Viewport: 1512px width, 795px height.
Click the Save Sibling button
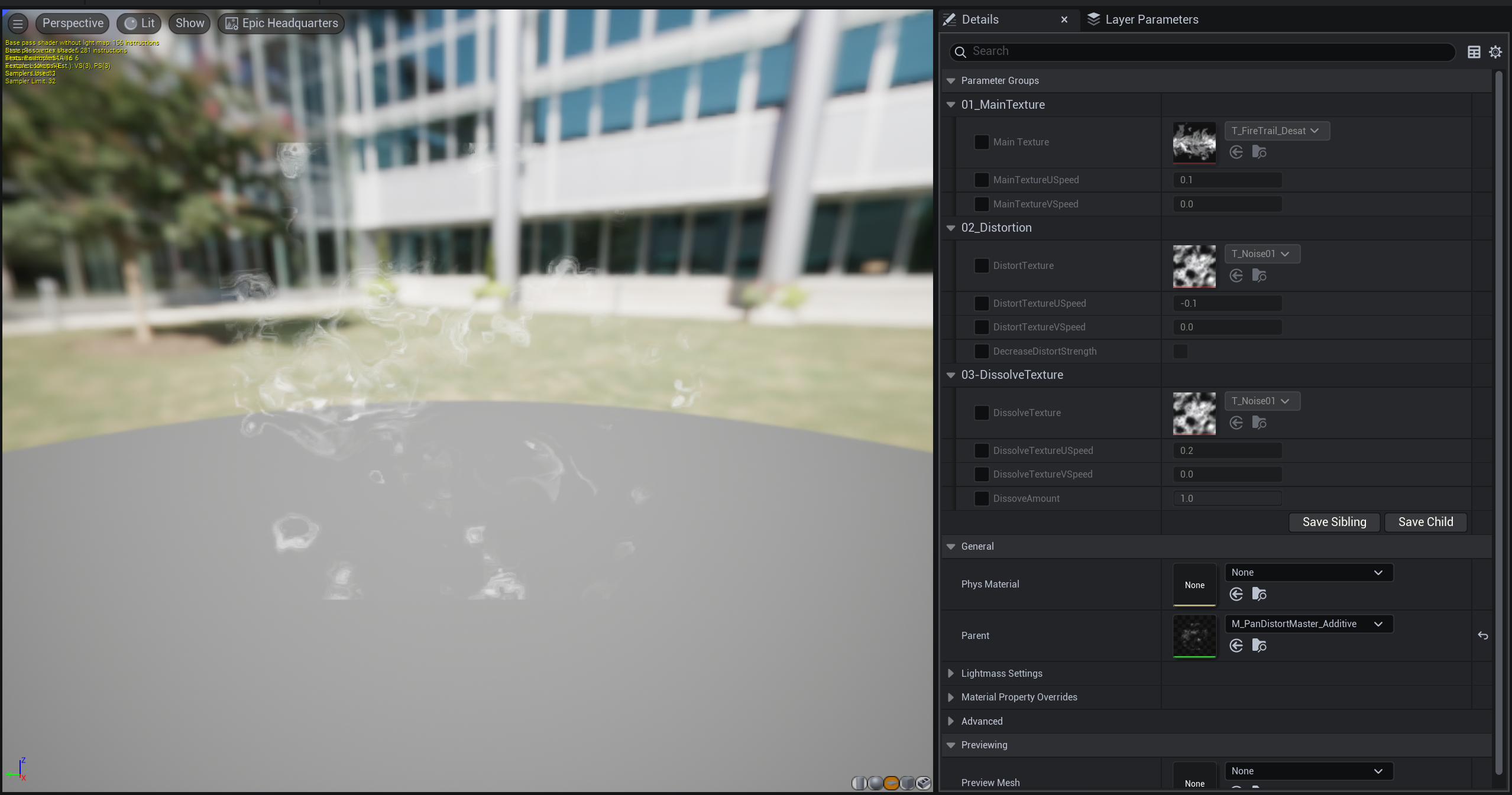(x=1334, y=522)
